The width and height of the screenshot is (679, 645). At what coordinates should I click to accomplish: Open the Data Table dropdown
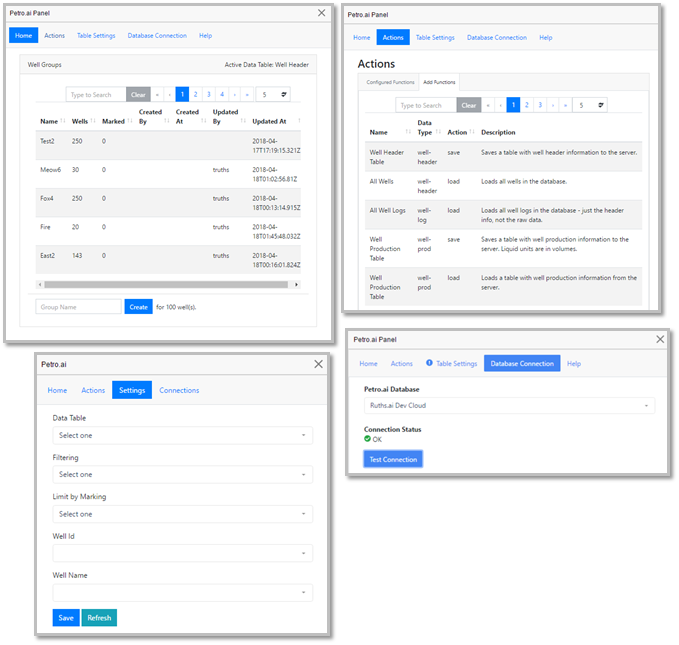[182, 435]
